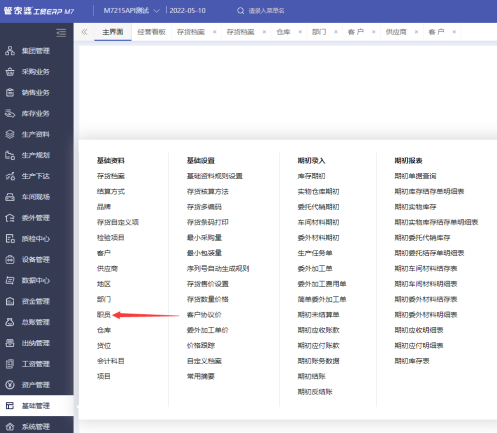
Task: Switch to the 供应商 tab
Action: pyautogui.click(x=396, y=32)
